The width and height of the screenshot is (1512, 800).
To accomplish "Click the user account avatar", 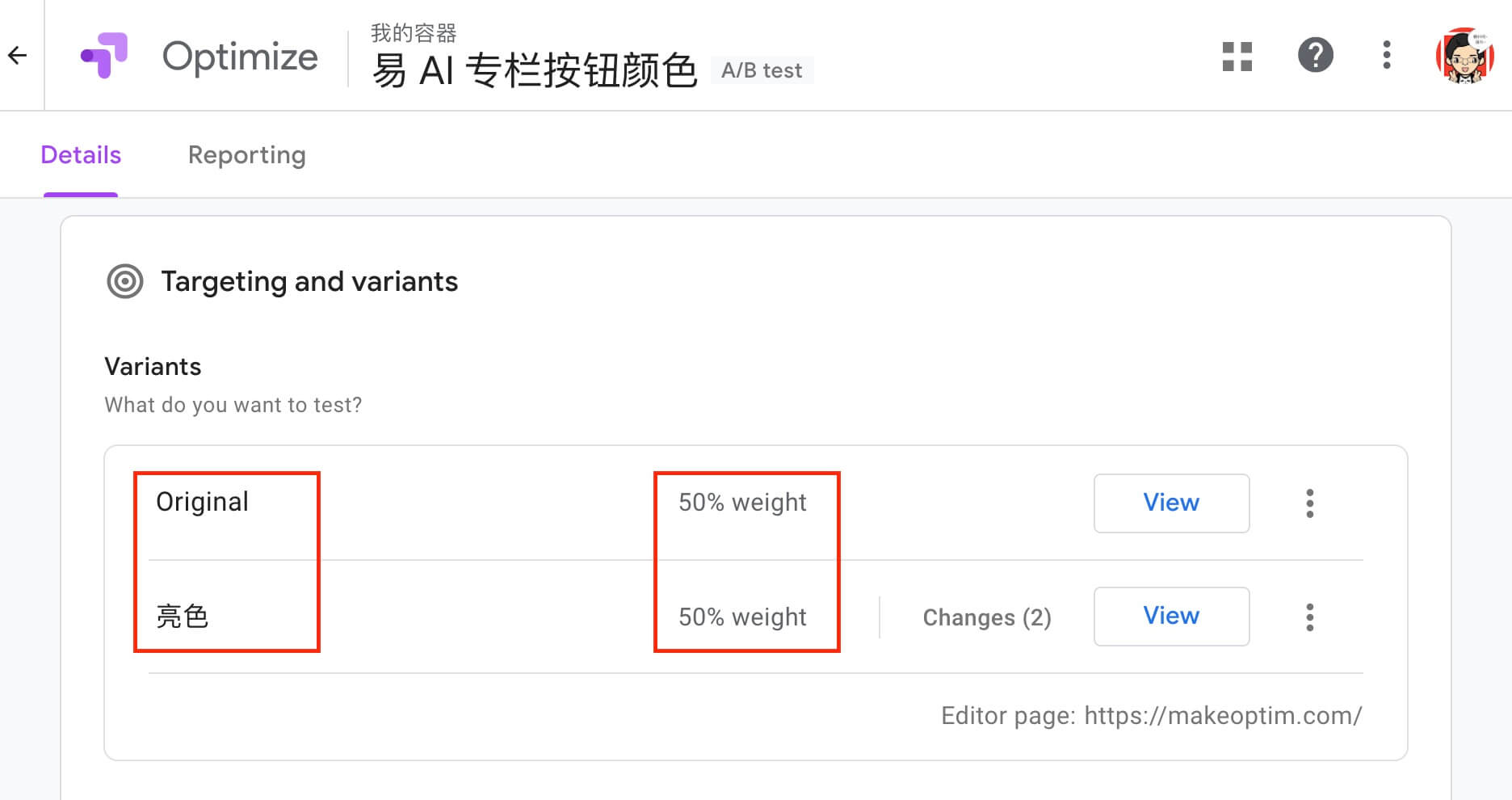I will click(1464, 56).
